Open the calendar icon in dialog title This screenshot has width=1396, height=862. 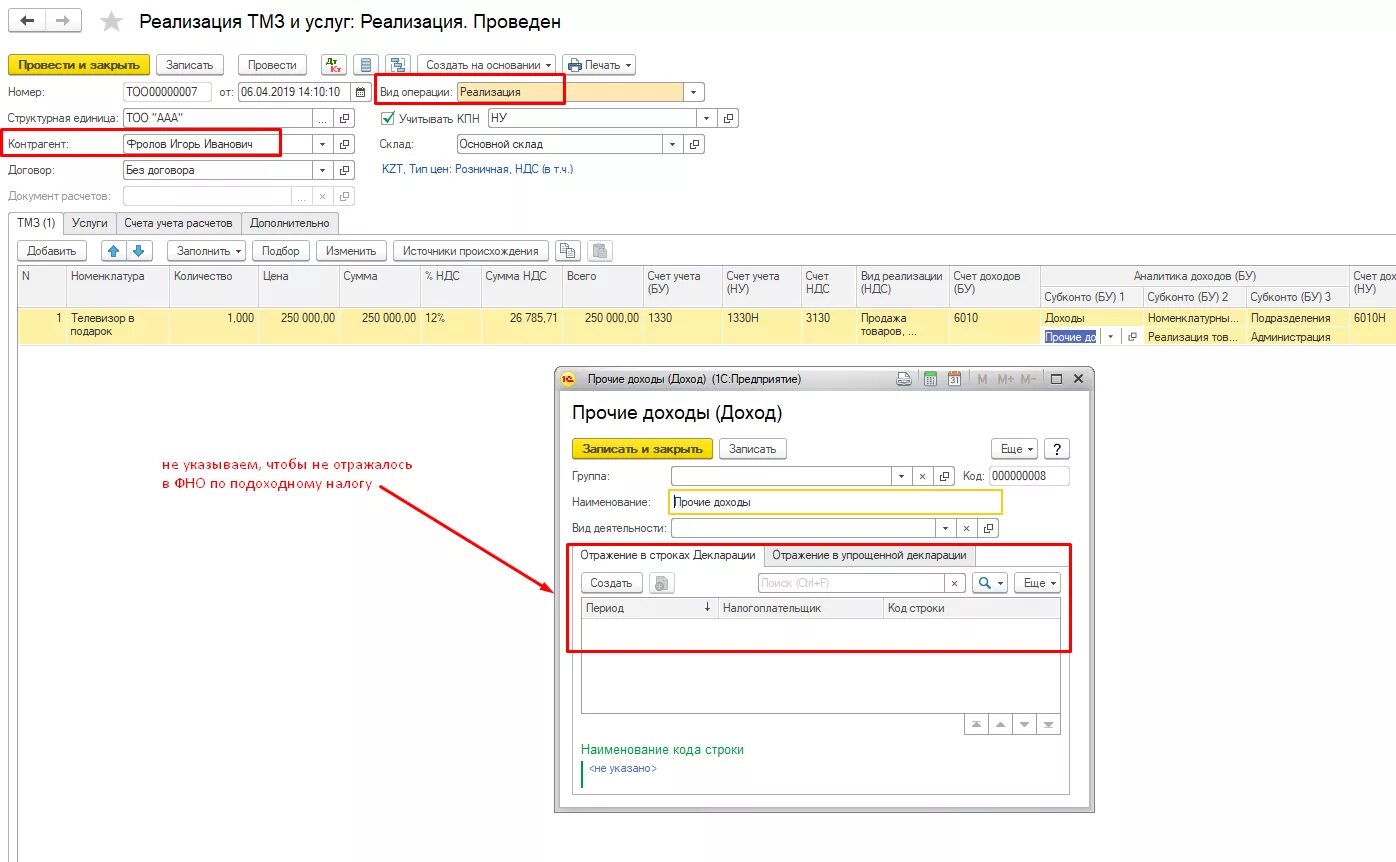coord(954,379)
